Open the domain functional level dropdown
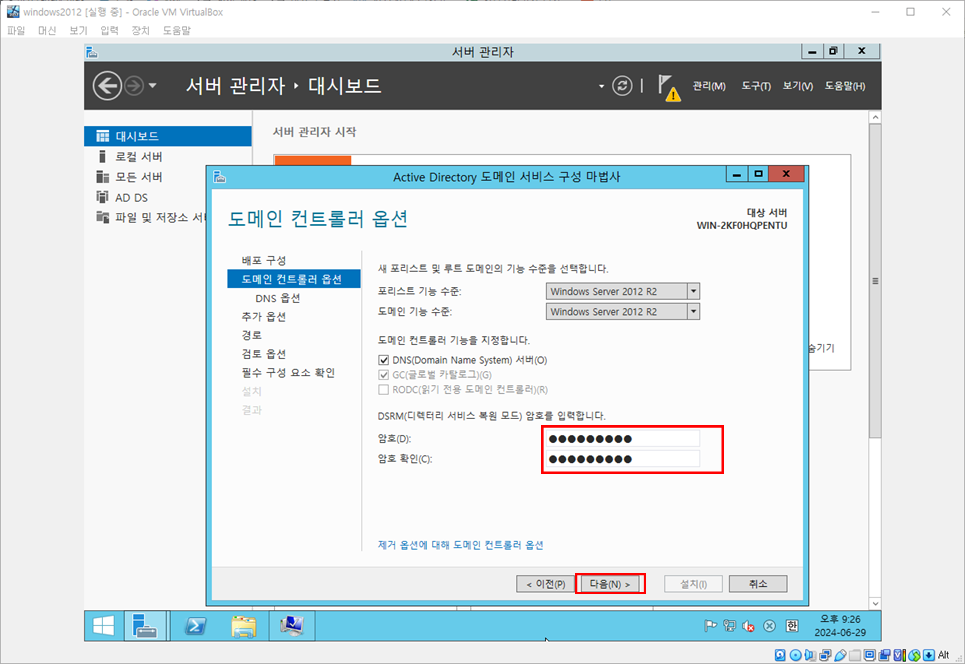This screenshot has height=664, width=965. (693, 311)
